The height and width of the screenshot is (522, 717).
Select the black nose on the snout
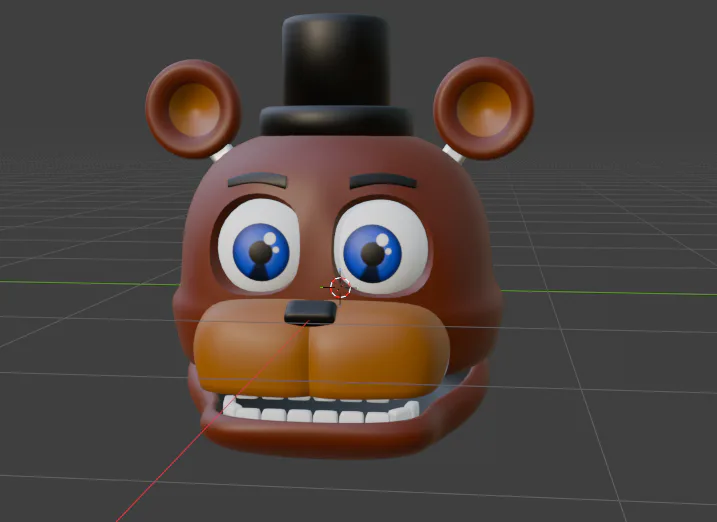point(310,313)
